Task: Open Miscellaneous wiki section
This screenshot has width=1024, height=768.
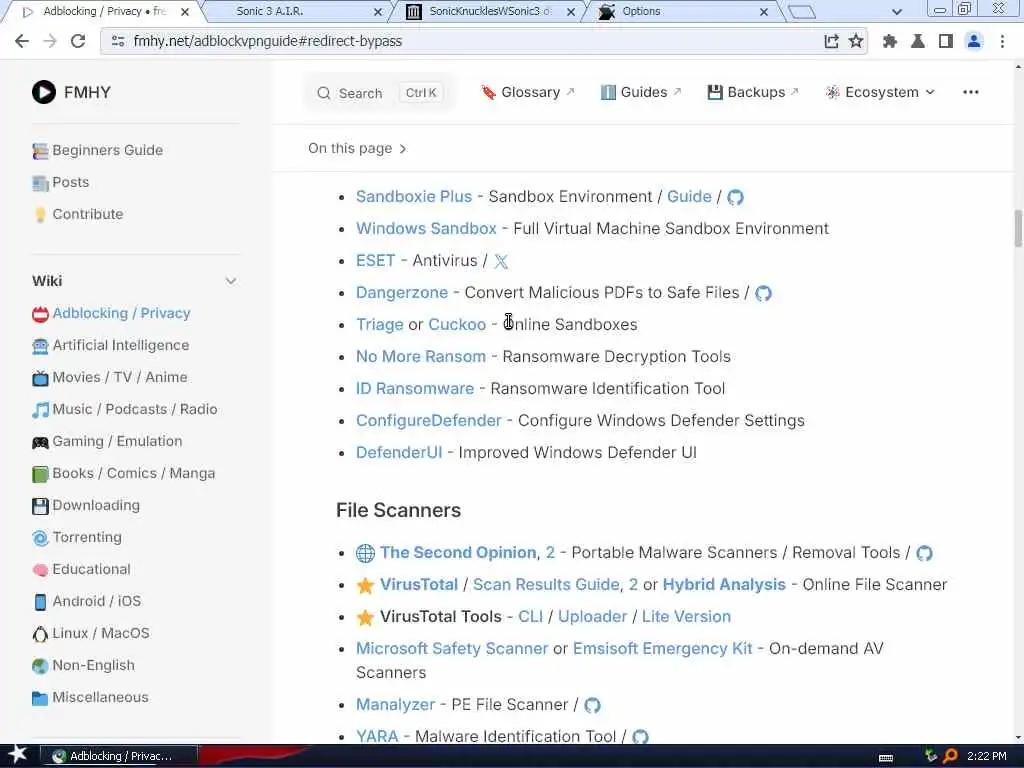Action: click(89, 697)
